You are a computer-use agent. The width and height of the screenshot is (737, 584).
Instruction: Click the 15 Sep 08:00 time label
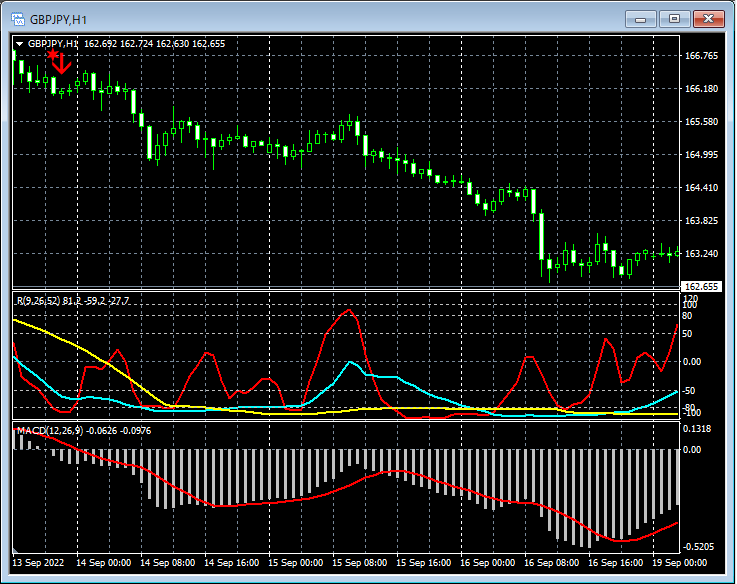[358, 563]
